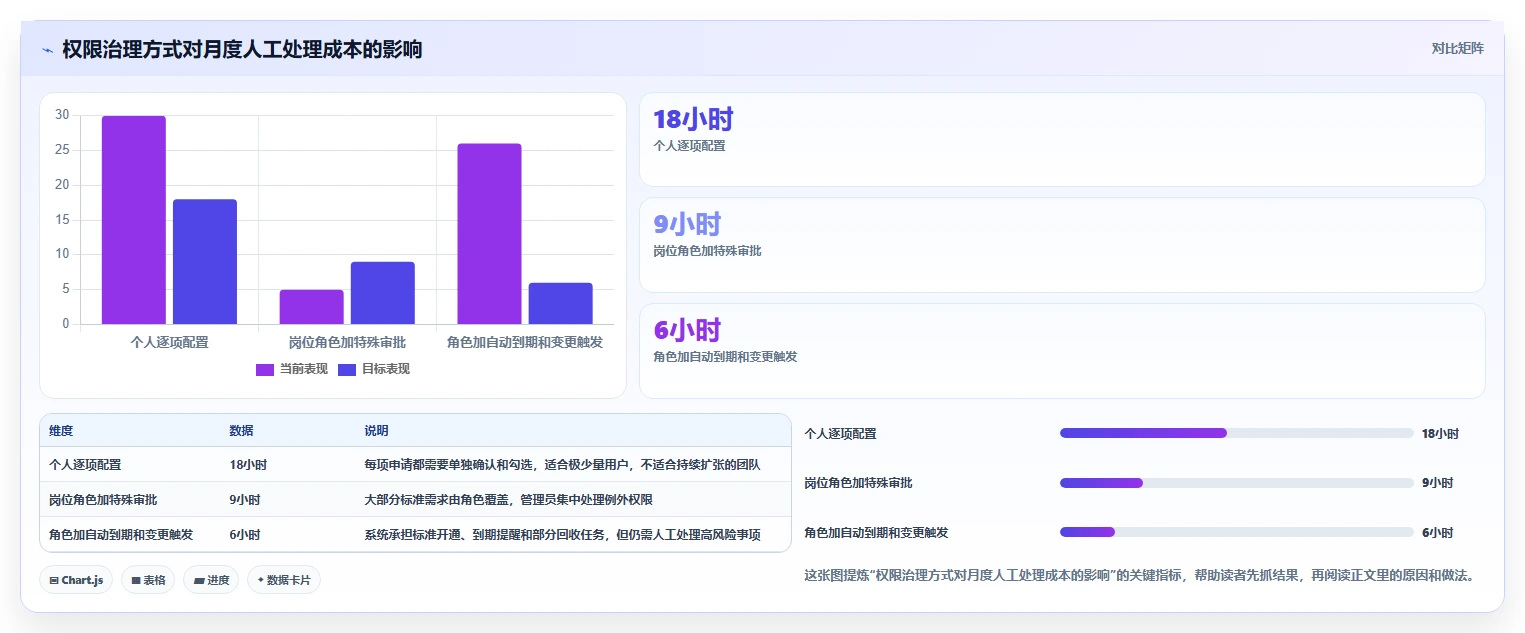Click the 岗位角色加特殊审批 progress bar
1525x633 pixels.
1237,483
